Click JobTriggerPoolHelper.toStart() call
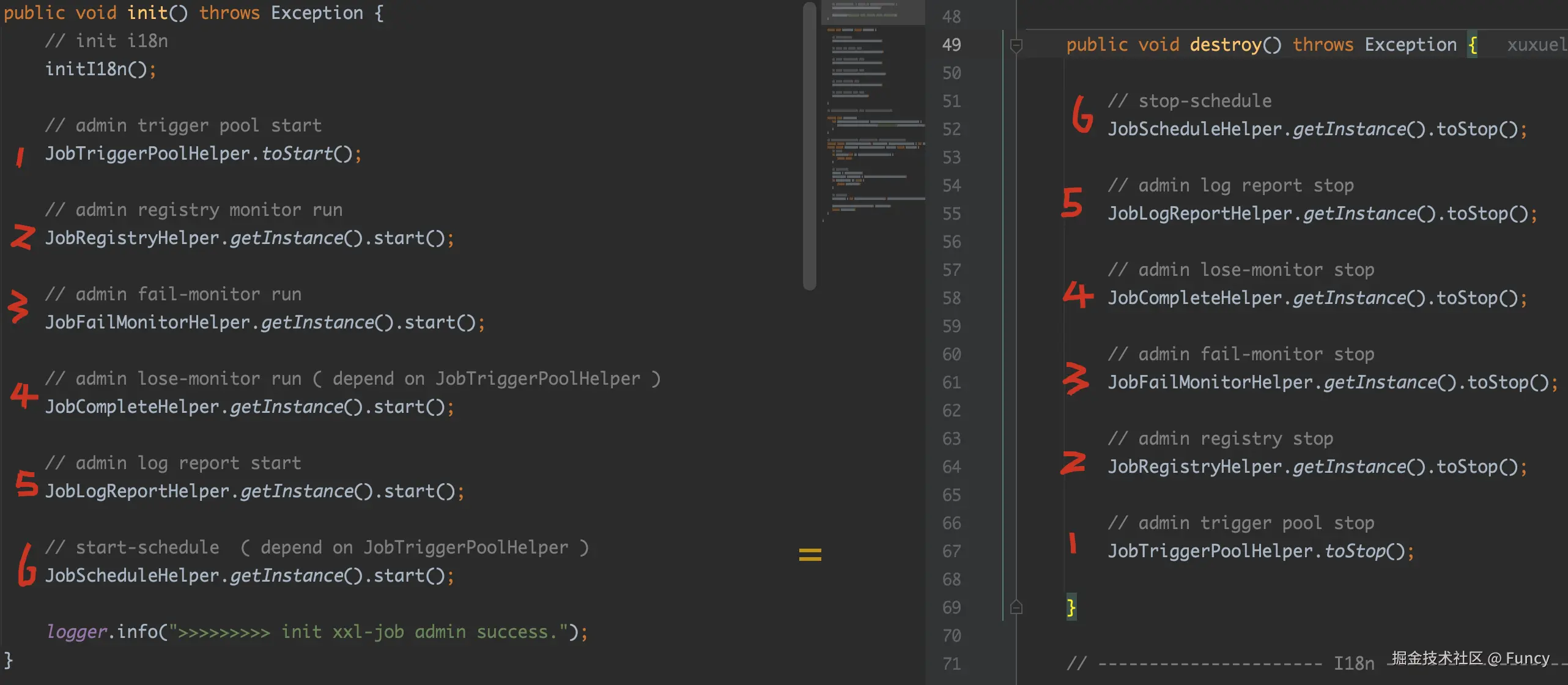Screen dimensions: 1568x685 tap(203, 154)
